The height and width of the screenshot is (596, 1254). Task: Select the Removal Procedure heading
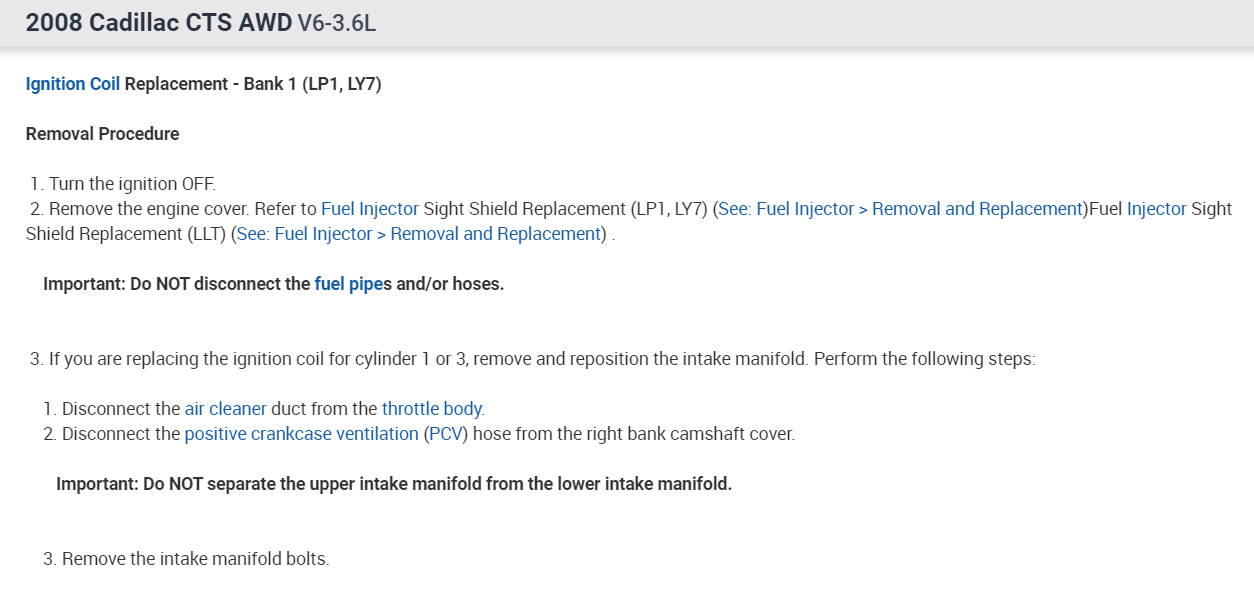click(x=102, y=134)
